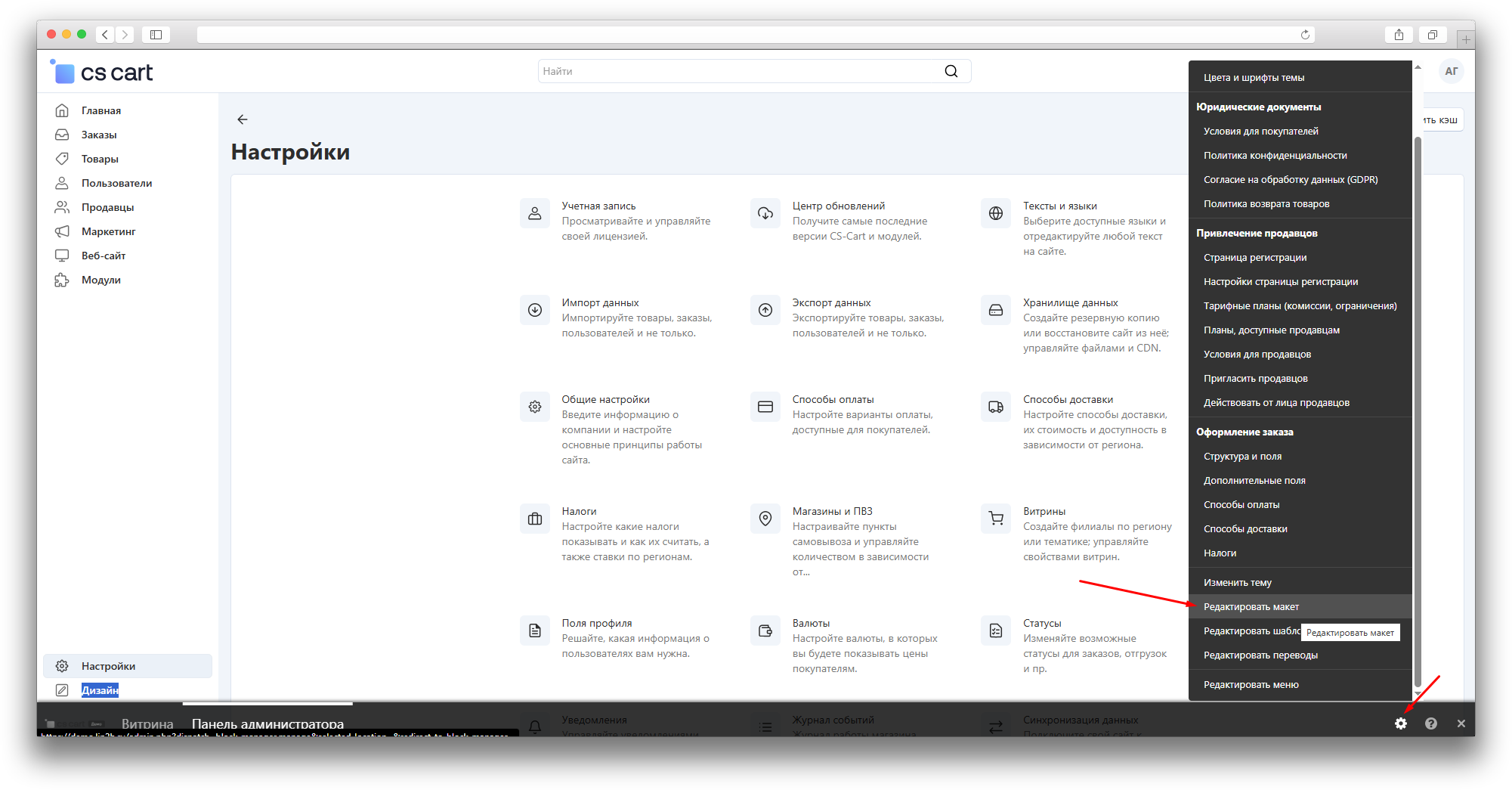Open Taxes settings briefcase icon
Screen dimensions: 1512x790
(535, 519)
